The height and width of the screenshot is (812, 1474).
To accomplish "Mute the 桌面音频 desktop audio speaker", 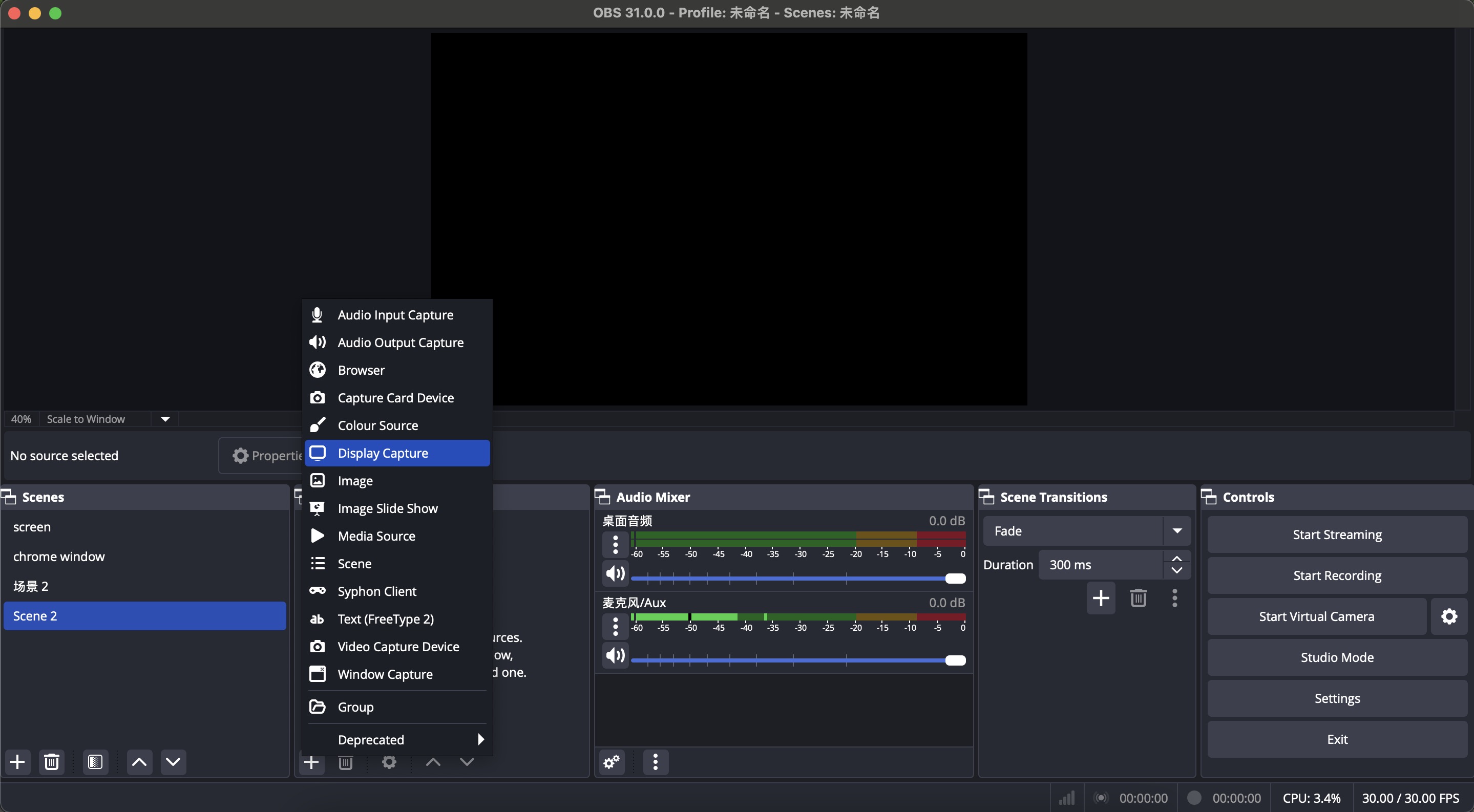I will [615, 573].
